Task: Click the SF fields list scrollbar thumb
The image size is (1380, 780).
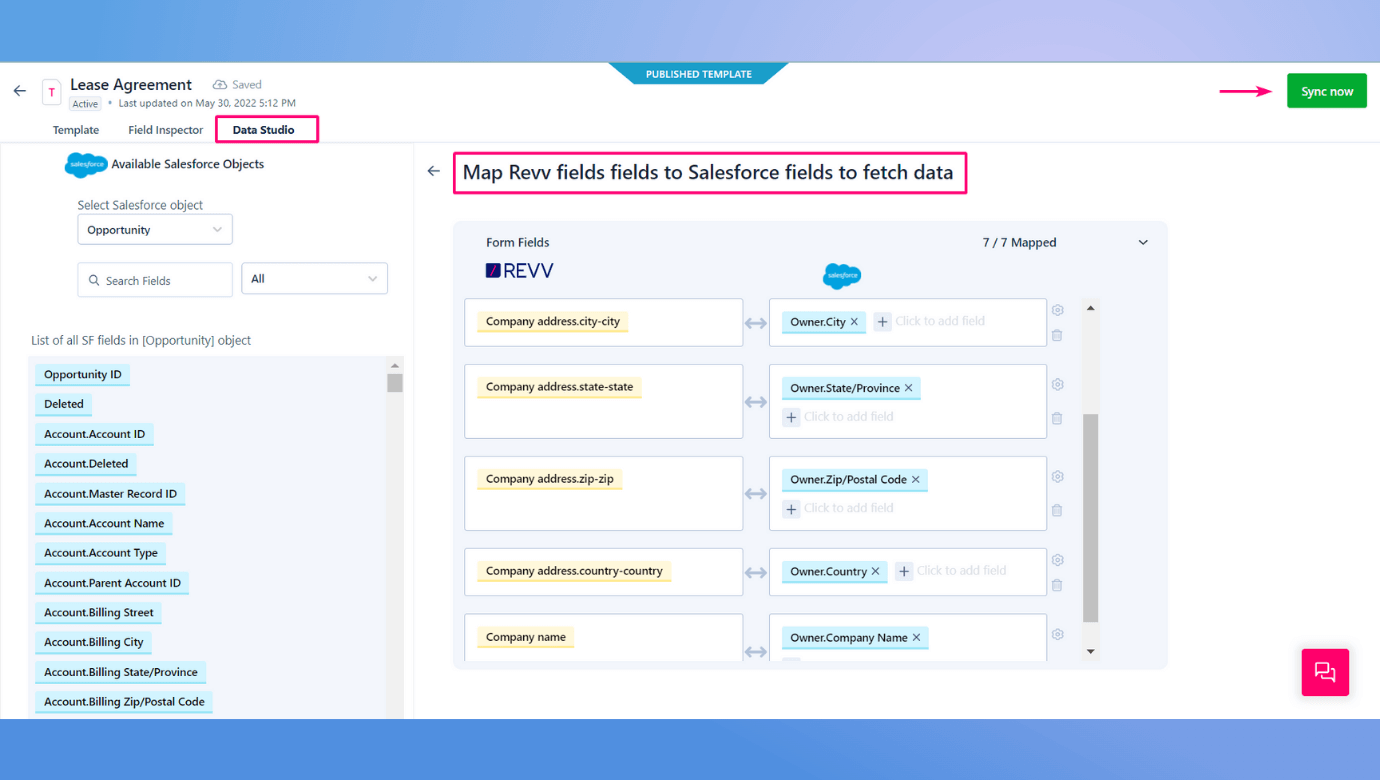Action: pyautogui.click(x=395, y=383)
